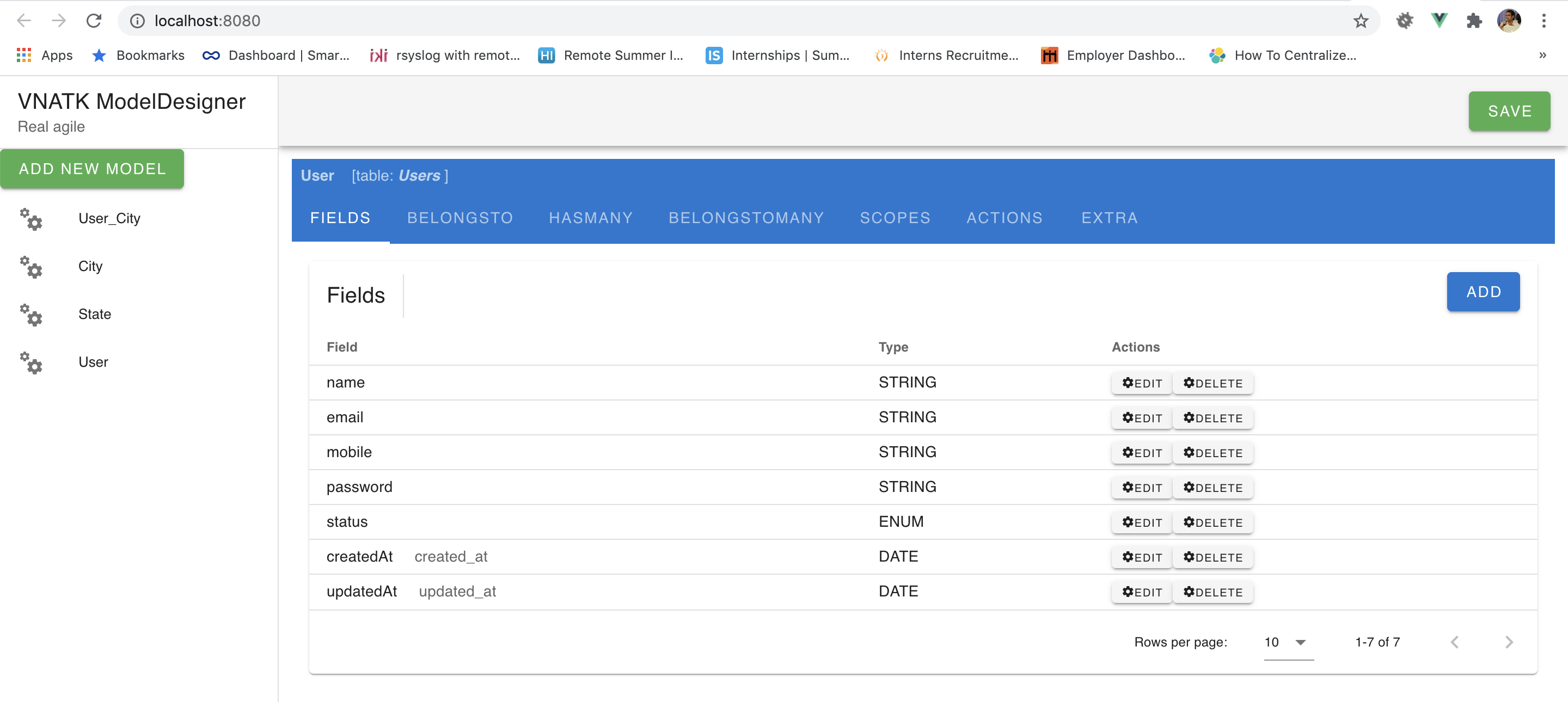Open the Vue devtools extension icon
Viewport: 1568px width, 702px height.
tap(1439, 21)
